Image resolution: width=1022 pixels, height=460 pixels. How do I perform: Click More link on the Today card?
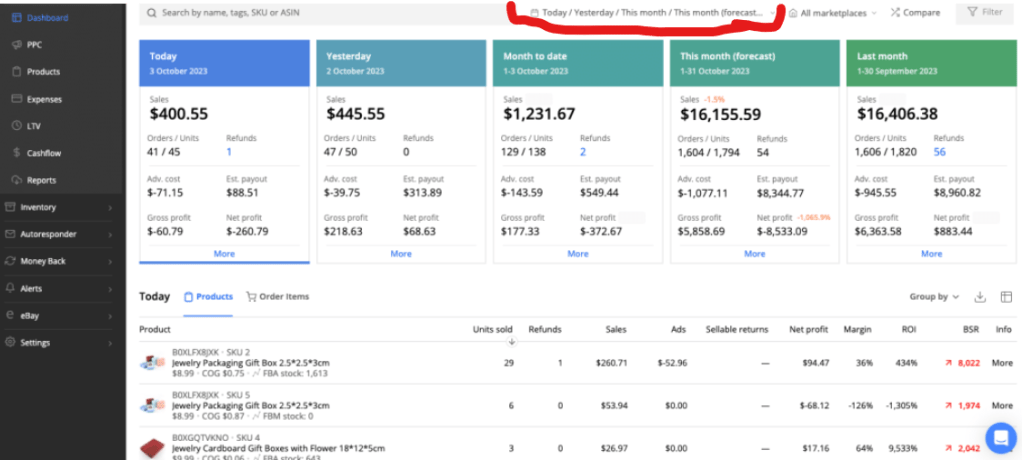(224, 254)
